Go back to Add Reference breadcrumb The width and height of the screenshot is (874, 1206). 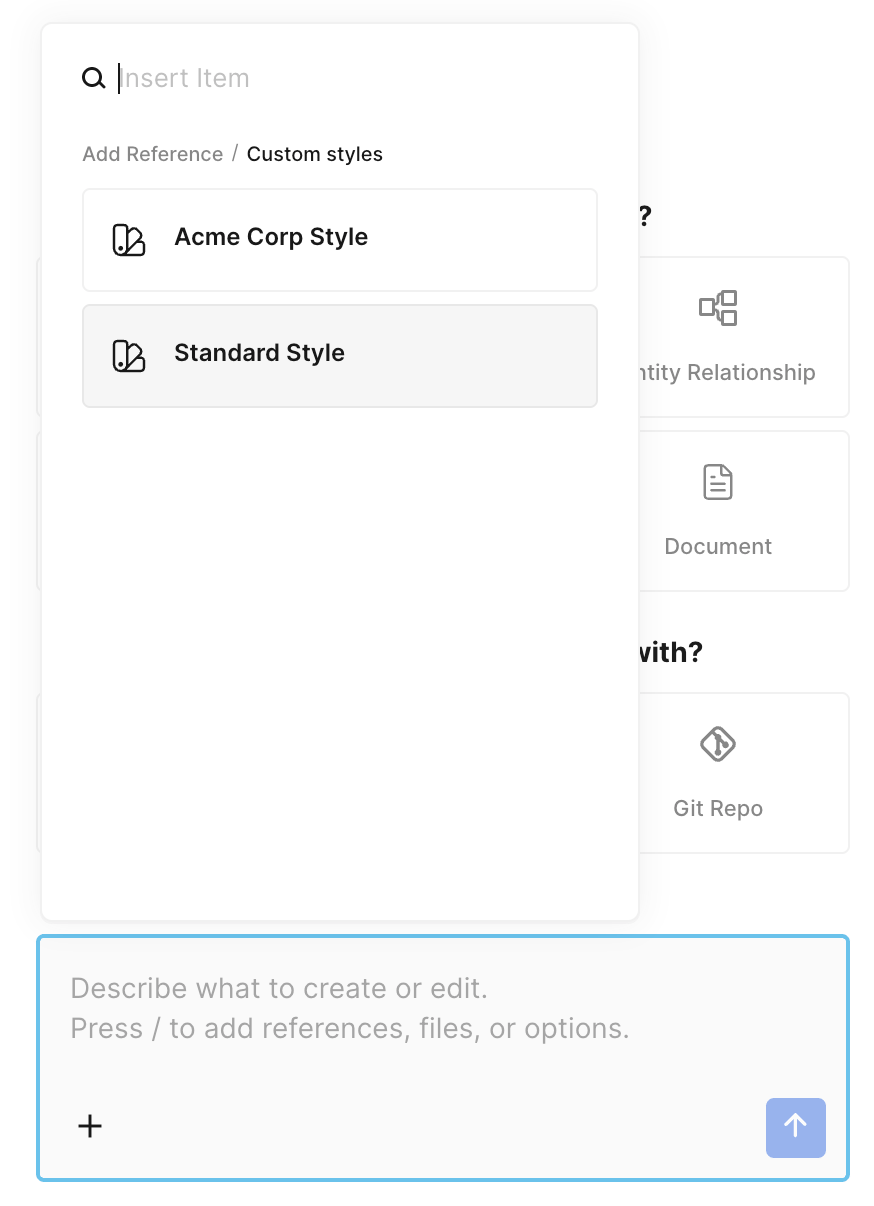(x=153, y=154)
